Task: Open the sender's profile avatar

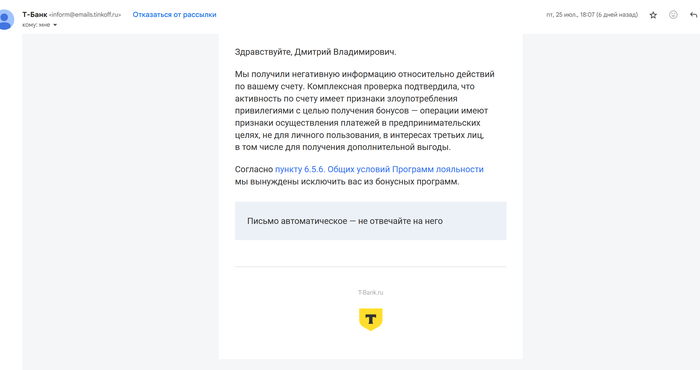Action: tap(6, 19)
